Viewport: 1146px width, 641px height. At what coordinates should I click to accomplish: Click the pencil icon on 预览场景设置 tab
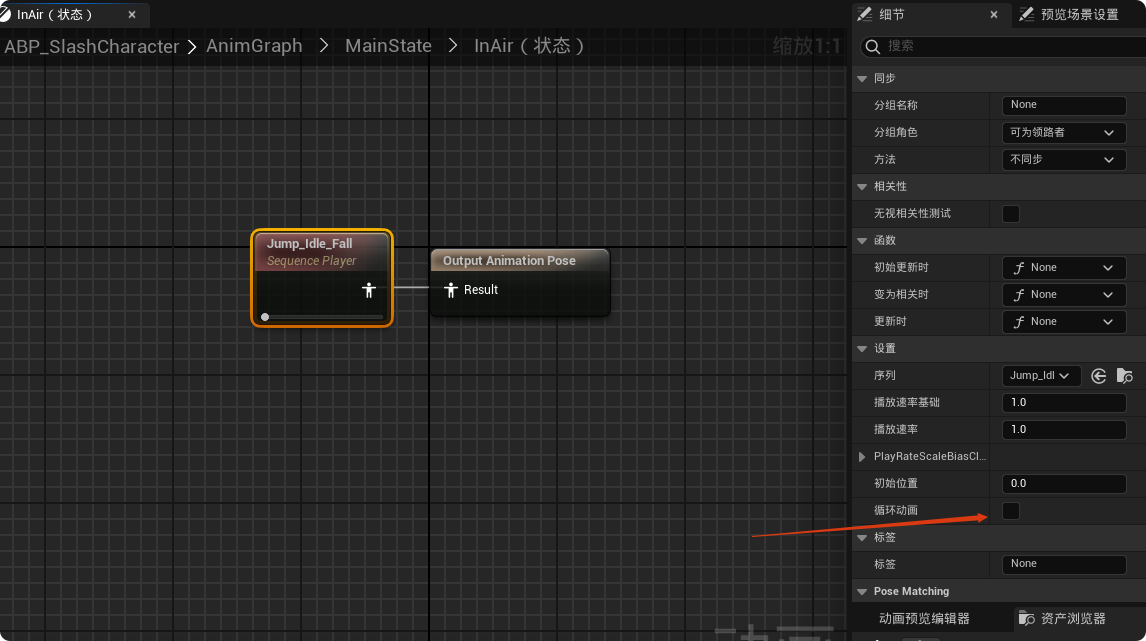1026,14
